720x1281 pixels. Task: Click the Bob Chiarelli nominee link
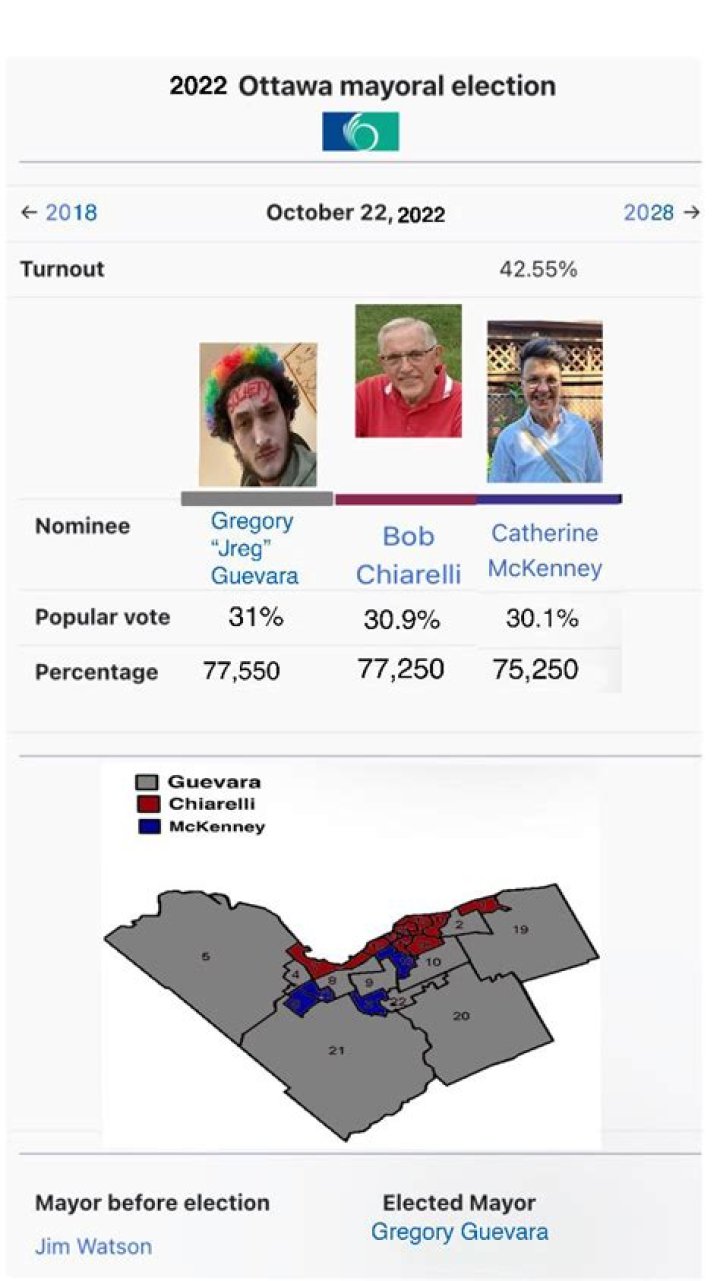[409, 556]
